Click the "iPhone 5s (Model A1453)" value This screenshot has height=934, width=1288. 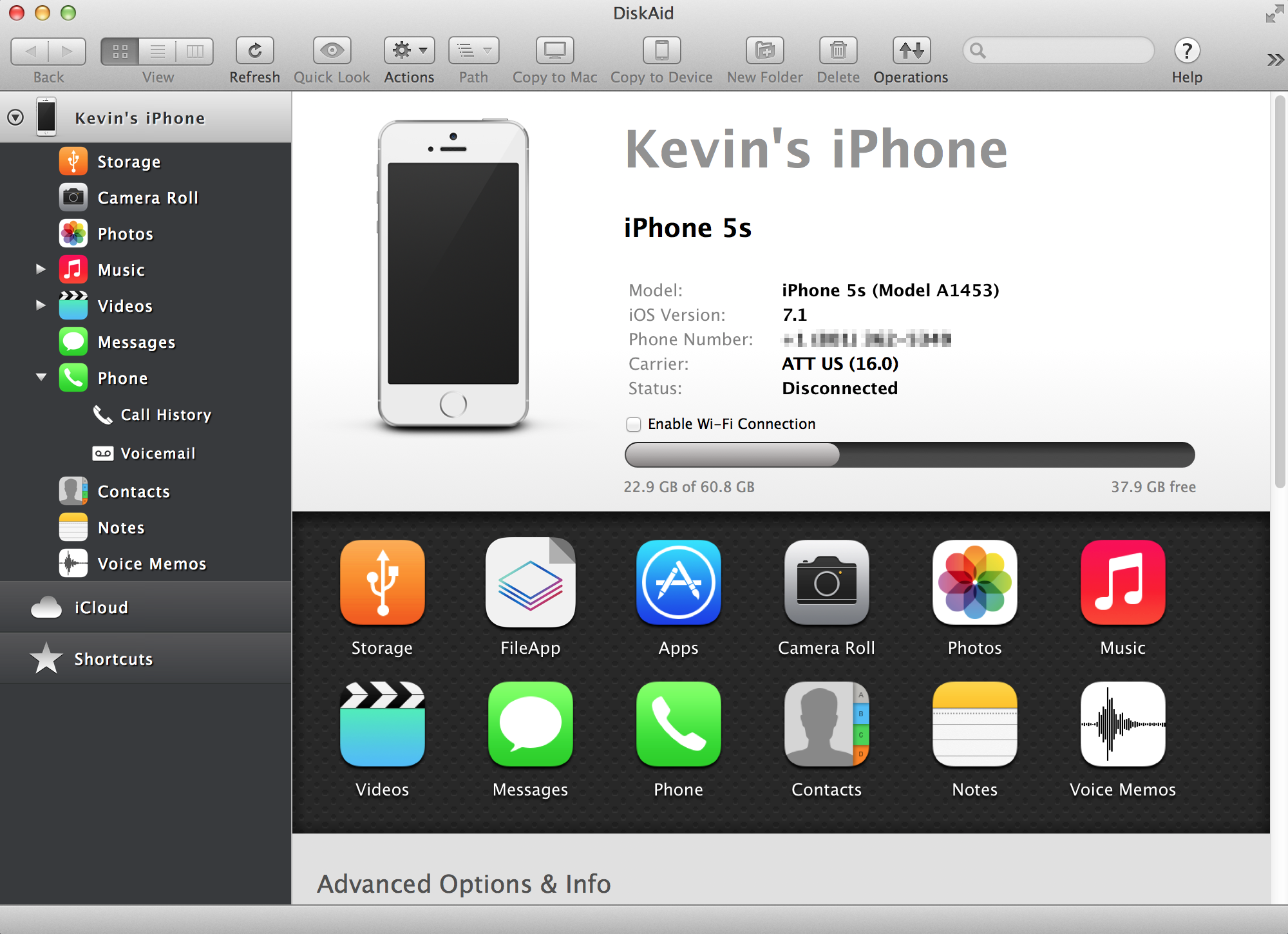click(x=891, y=291)
